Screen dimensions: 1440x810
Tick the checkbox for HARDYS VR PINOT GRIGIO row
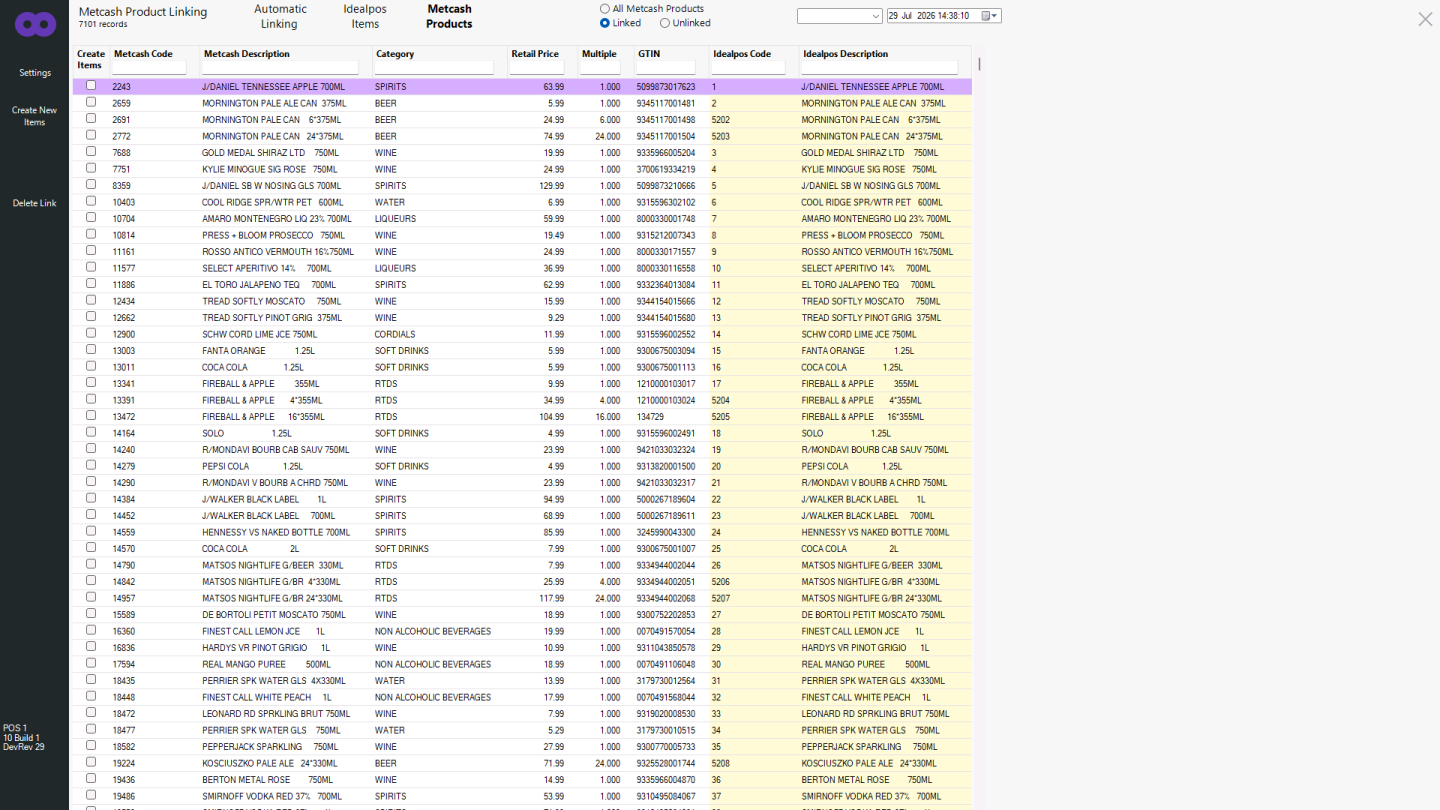[91, 647]
